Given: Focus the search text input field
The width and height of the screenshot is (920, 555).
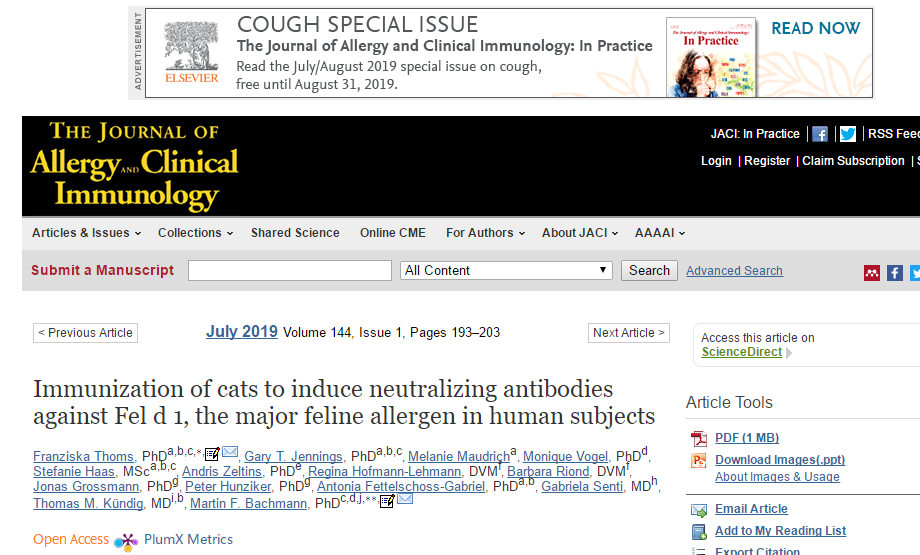Looking at the screenshot, I should (x=290, y=270).
